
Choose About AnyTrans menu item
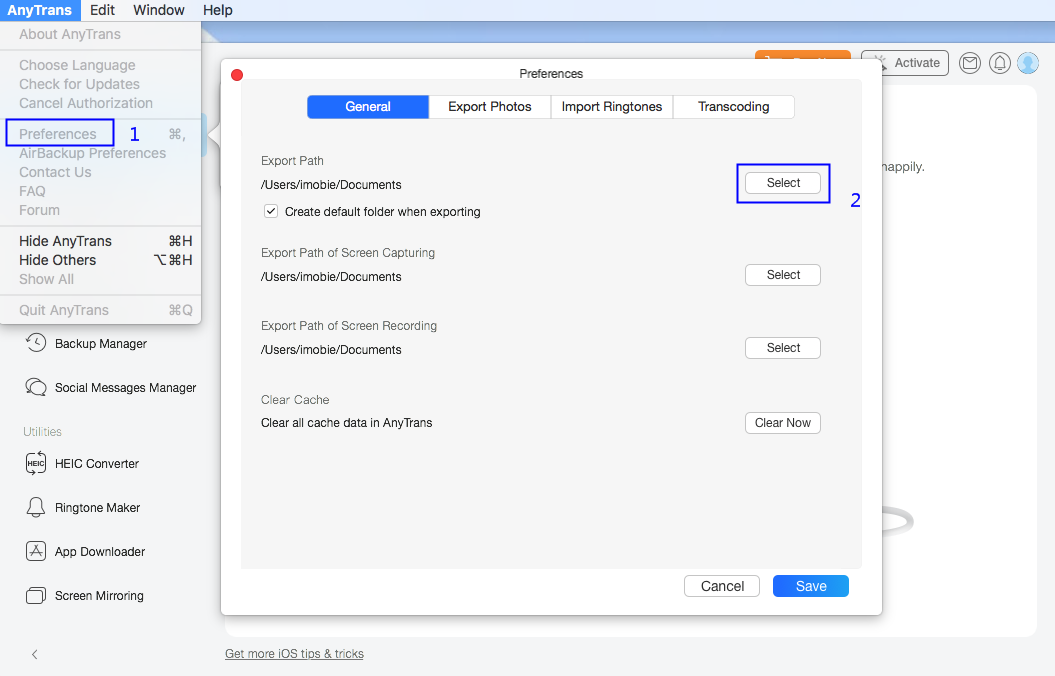tap(100, 34)
